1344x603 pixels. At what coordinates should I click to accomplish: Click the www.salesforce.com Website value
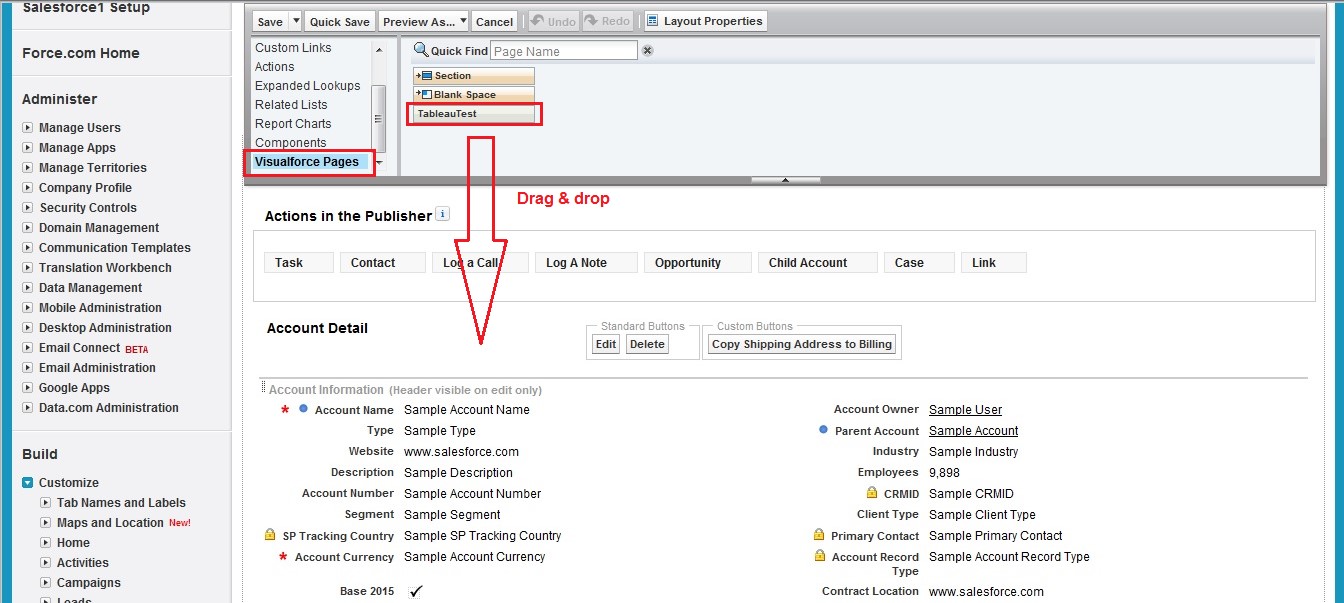tap(461, 451)
